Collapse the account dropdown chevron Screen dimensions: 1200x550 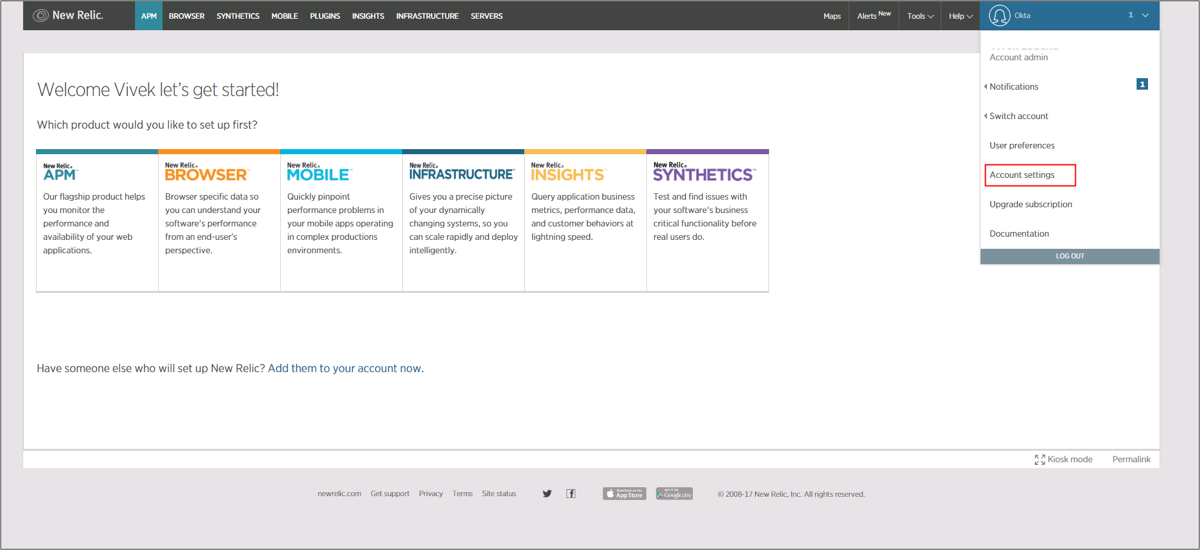pyautogui.click(x=1146, y=16)
